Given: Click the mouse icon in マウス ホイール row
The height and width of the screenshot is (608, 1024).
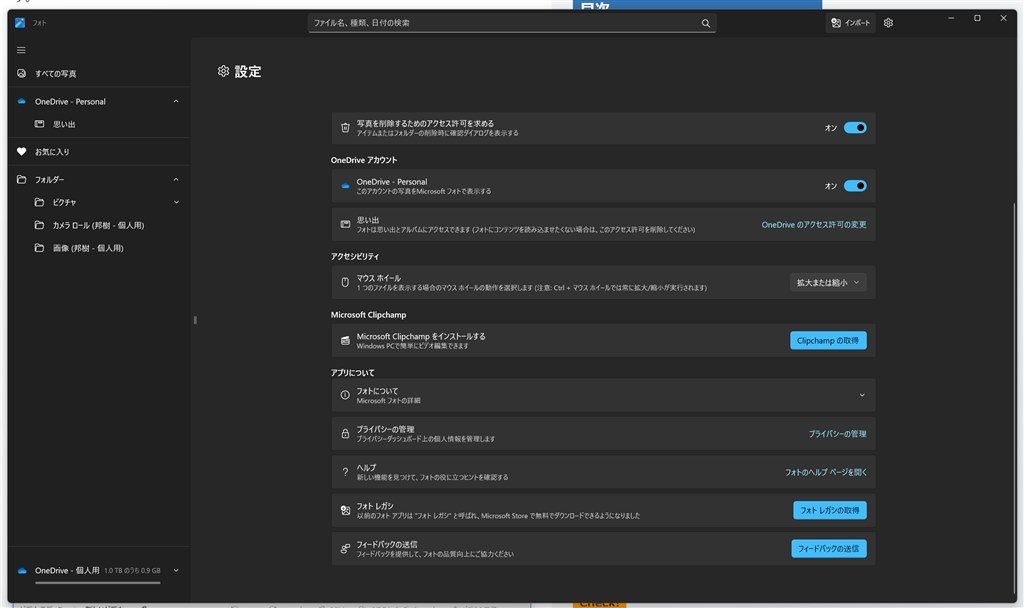Looking at the screenshot, I should (x=345, y=282).
